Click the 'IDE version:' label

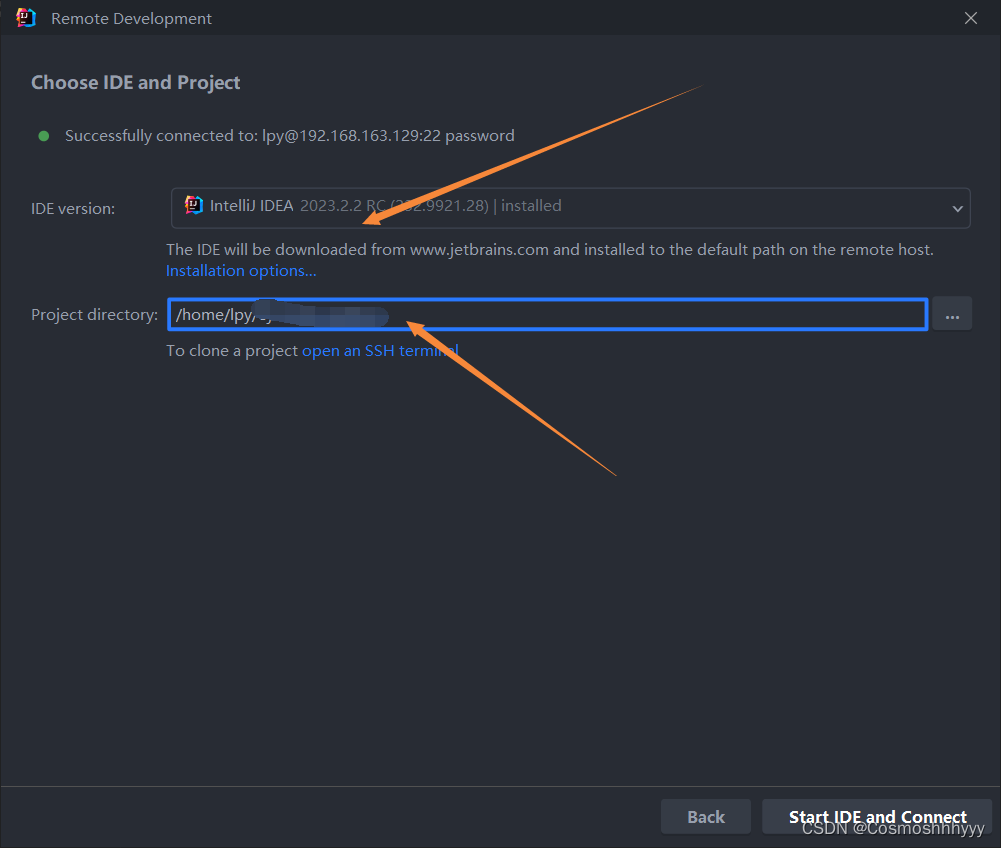coord(73,209)
